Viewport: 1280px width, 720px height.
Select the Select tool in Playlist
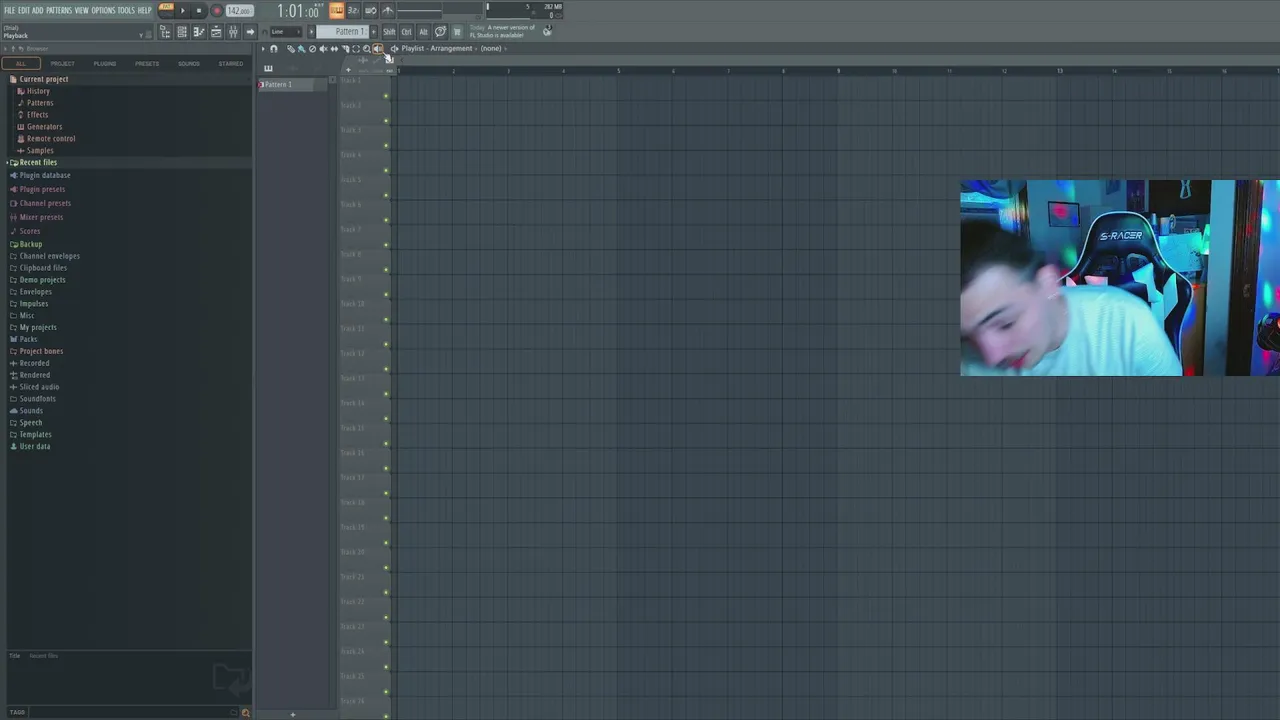click(x=355, y=48)
